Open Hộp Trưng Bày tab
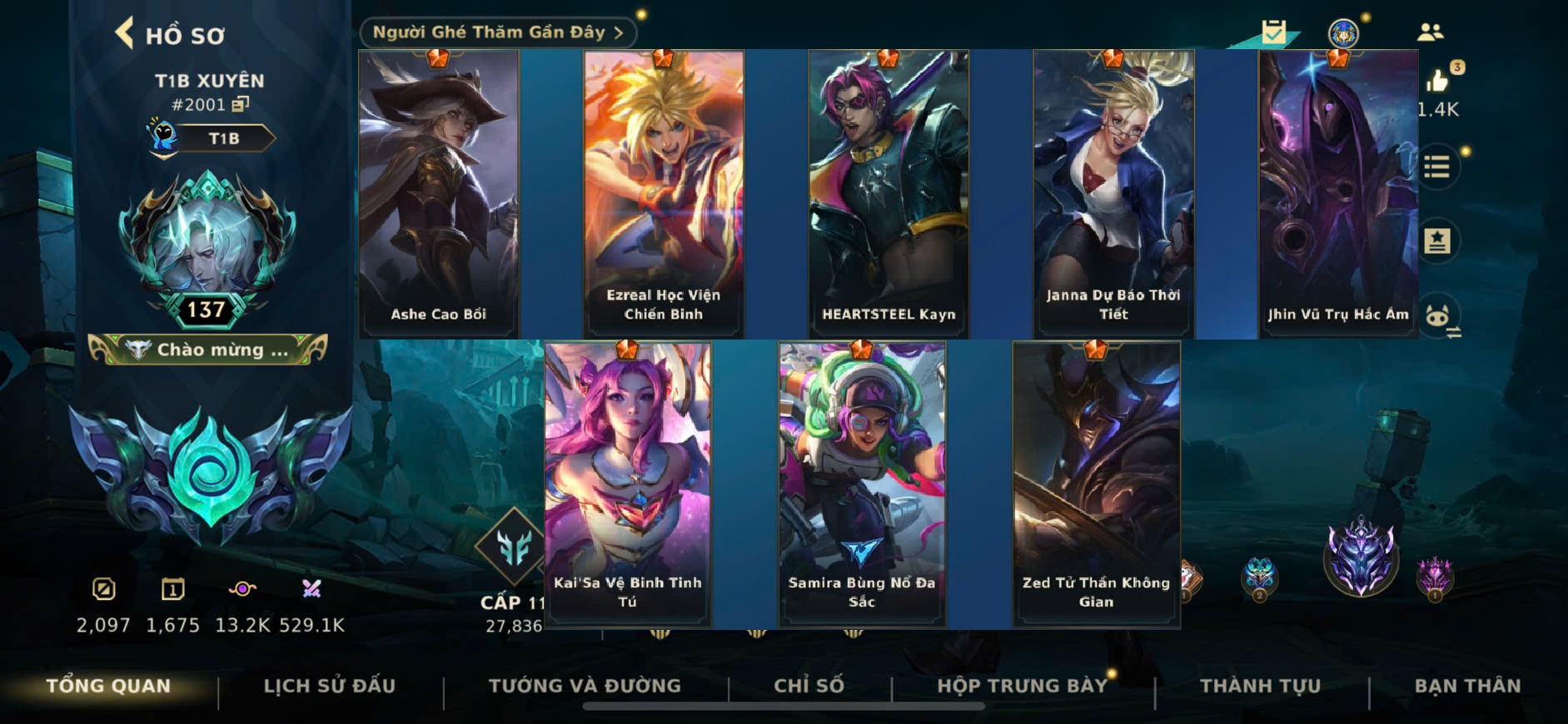 [1023, 686]
